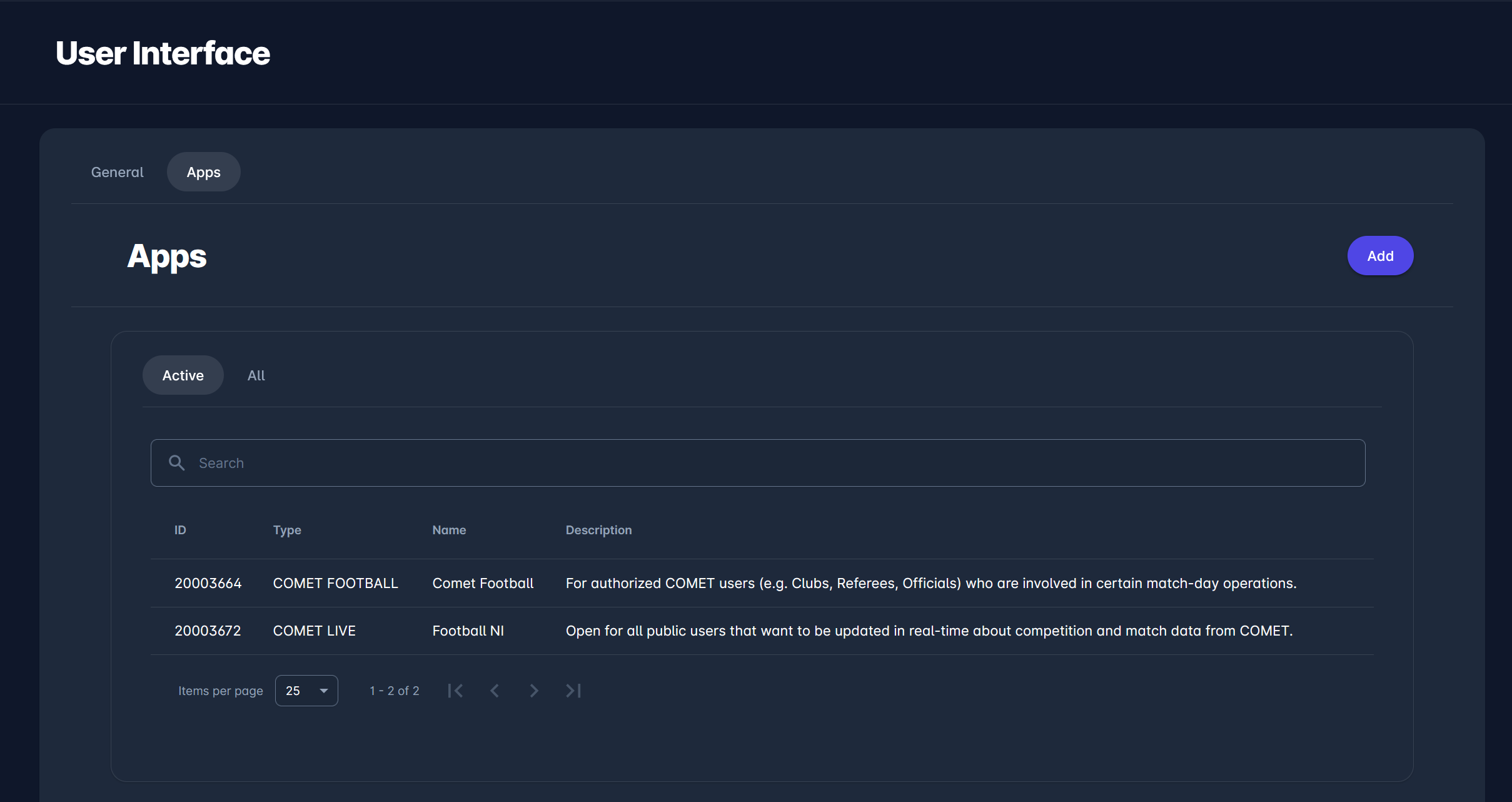Click the ID column header
This screenshot has height=802, width=1512.
point(180,530)
